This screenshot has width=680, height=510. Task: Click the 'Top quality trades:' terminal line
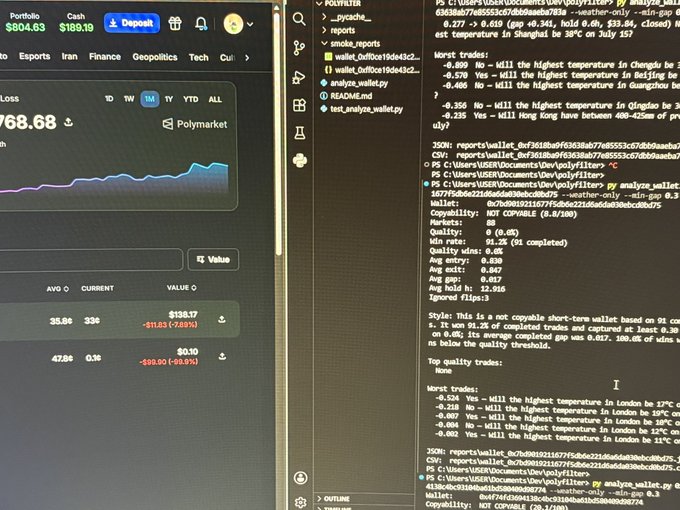(x=465, y=362)
